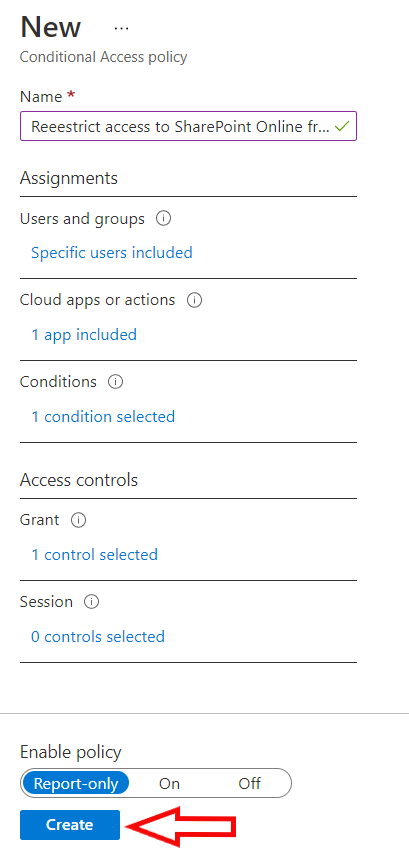Image resolution: width=409 pixels, height=855 pixels.
Task: Open Specific users included assignment
Action: 111,252
